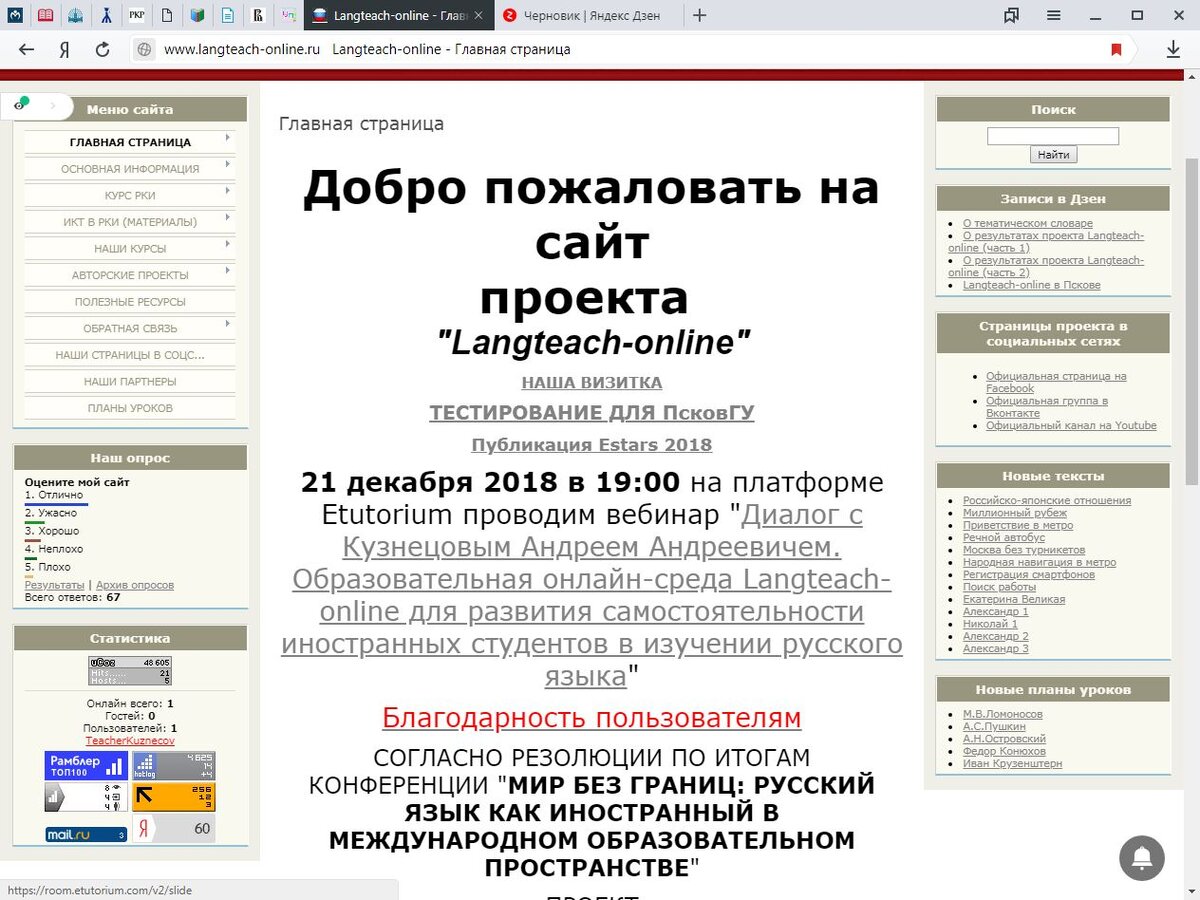Open Langteach-online в Пскове link
Screen dimensions: 1200x900
(1032, 285)
